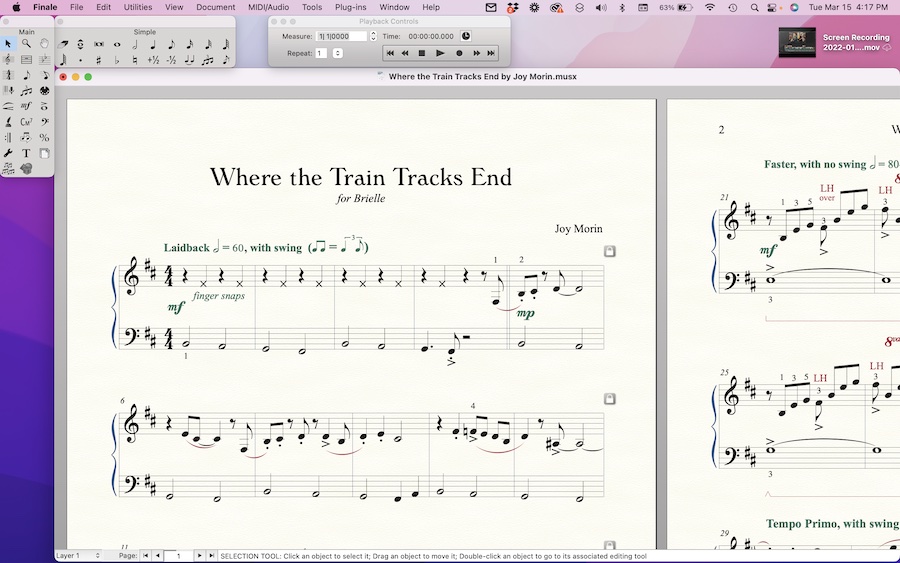Screen dimensions: 900x563
Task: Choose the sharp accidental in Simple palette
Action: click(x=99, y=61)
